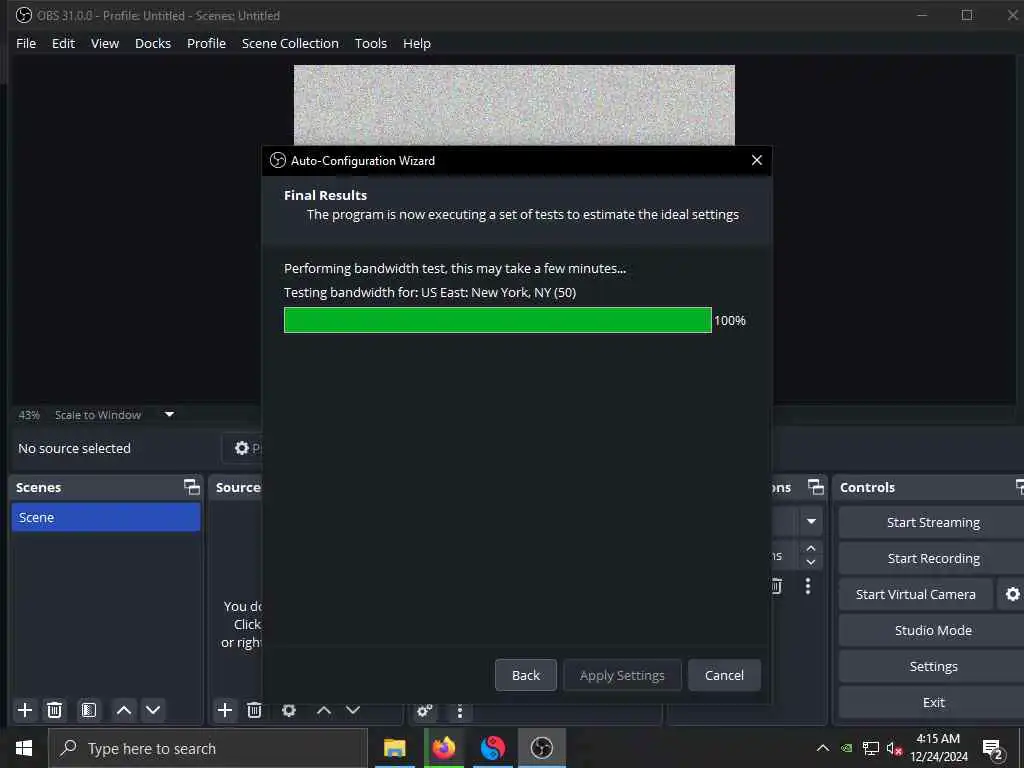
Task: Remove source with trash icon in Sources
Action: coord(255,710)
